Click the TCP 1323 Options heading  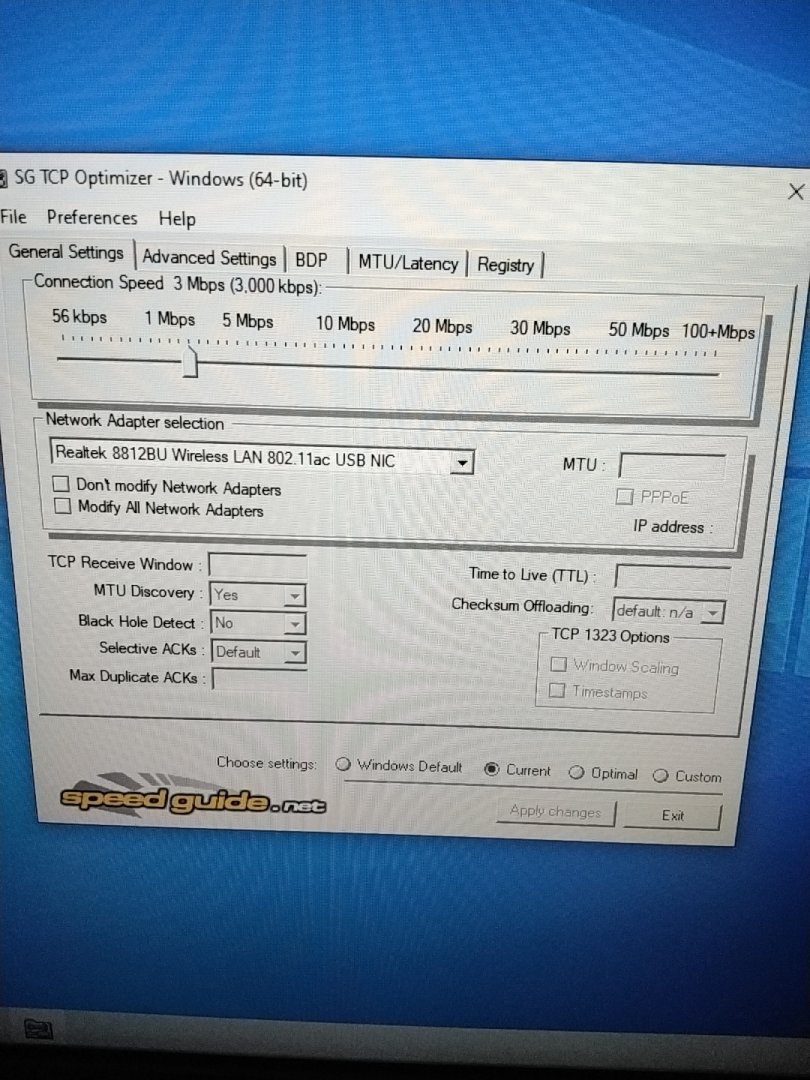click(x=610, y=635)
